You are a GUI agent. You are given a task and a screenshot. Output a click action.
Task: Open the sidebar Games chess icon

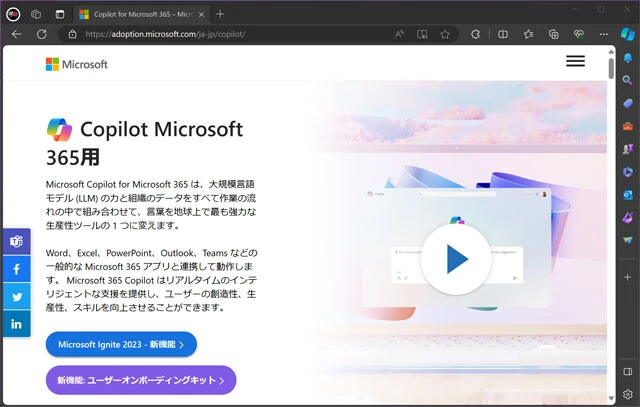click(x=628, y=149)
